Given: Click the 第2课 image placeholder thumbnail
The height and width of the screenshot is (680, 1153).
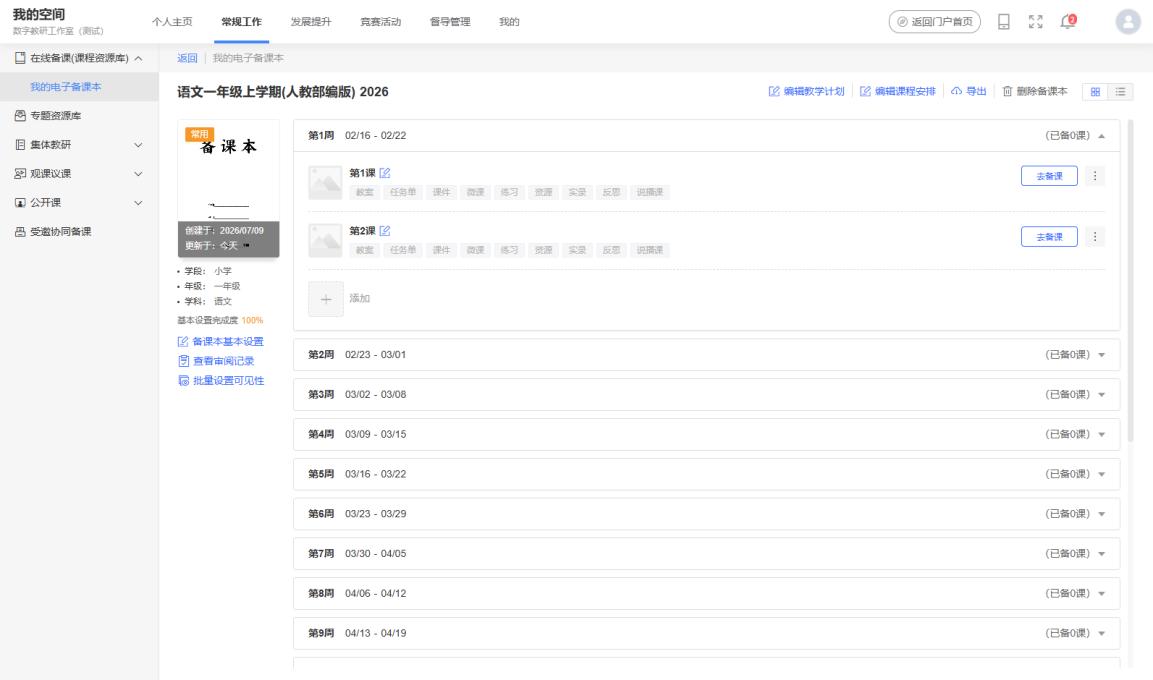Looking at the screenshot, I should pyautogui.click(x=325, y=240).
